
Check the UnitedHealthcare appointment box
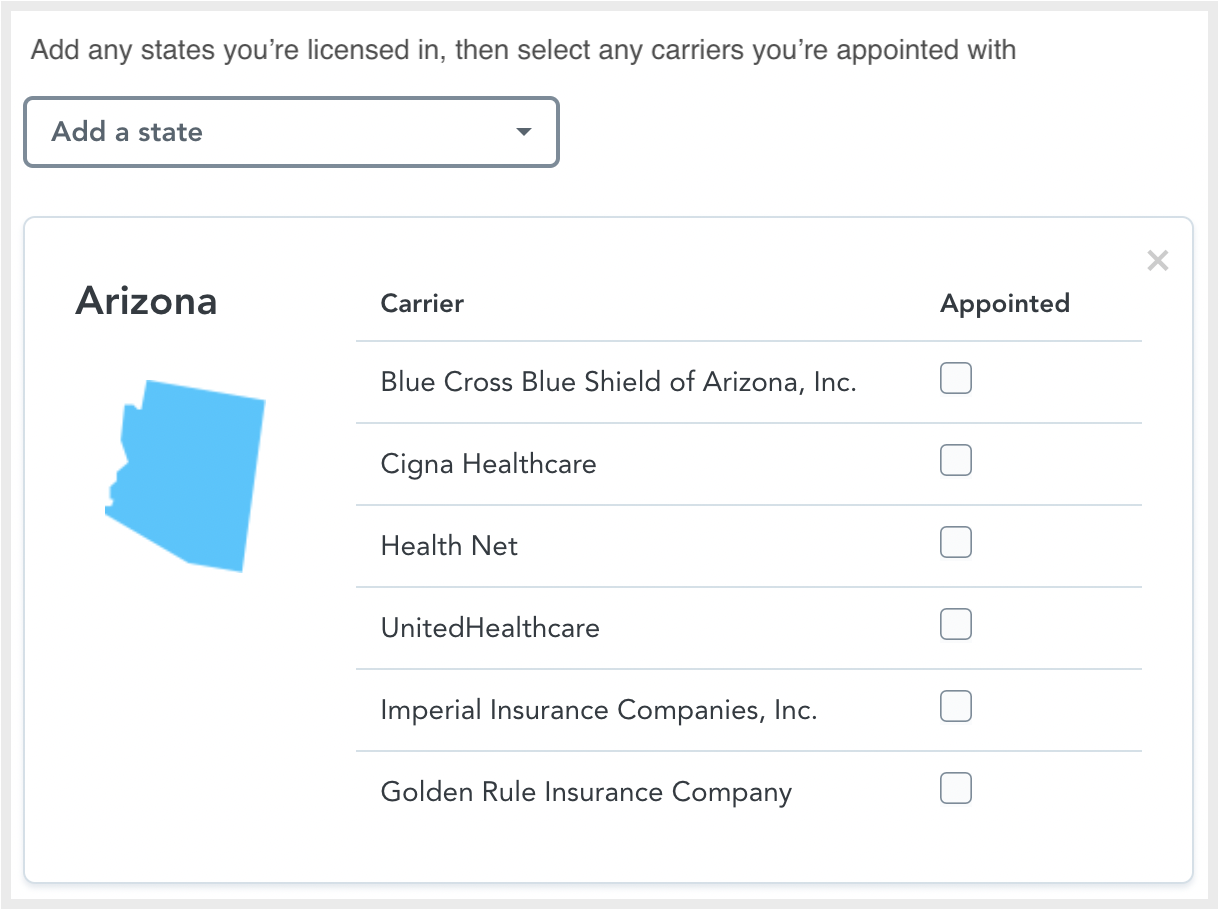tap(955, 624)
